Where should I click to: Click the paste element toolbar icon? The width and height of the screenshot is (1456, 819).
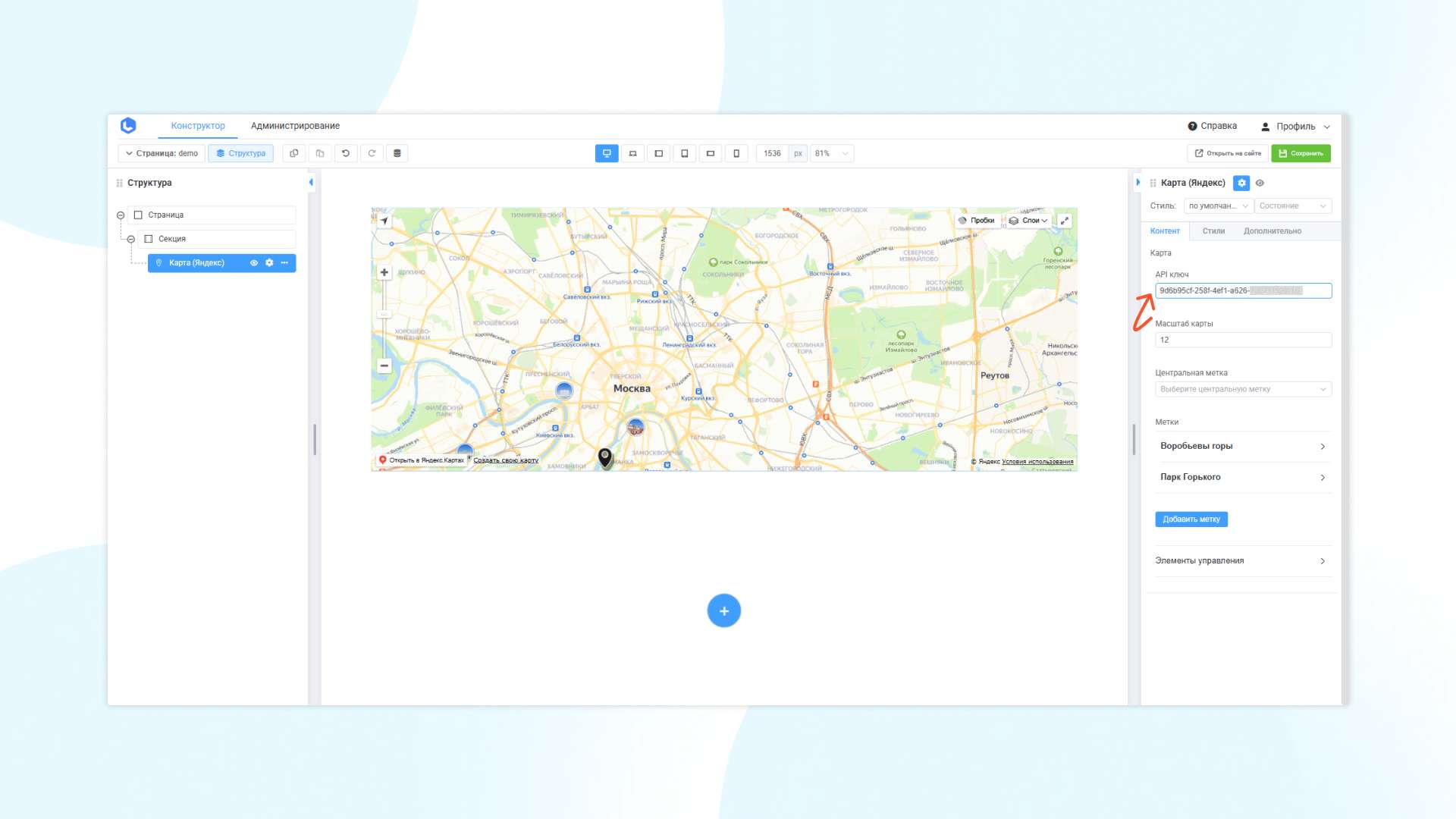[320, 153]
